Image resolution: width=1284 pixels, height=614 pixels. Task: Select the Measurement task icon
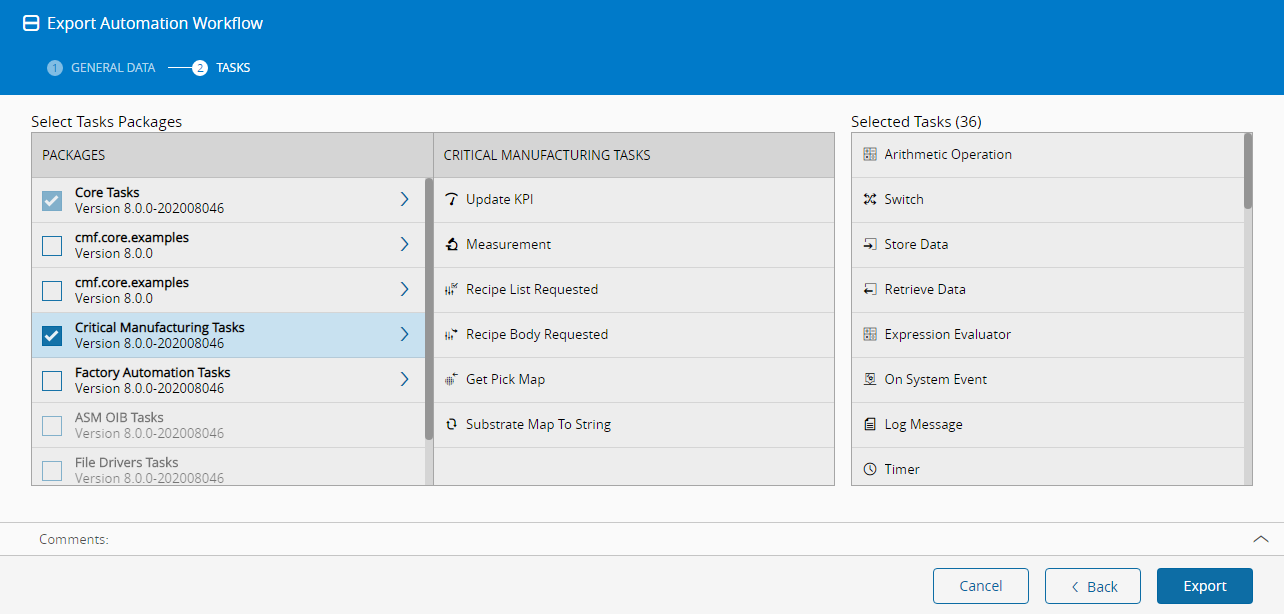pos(451,245)
